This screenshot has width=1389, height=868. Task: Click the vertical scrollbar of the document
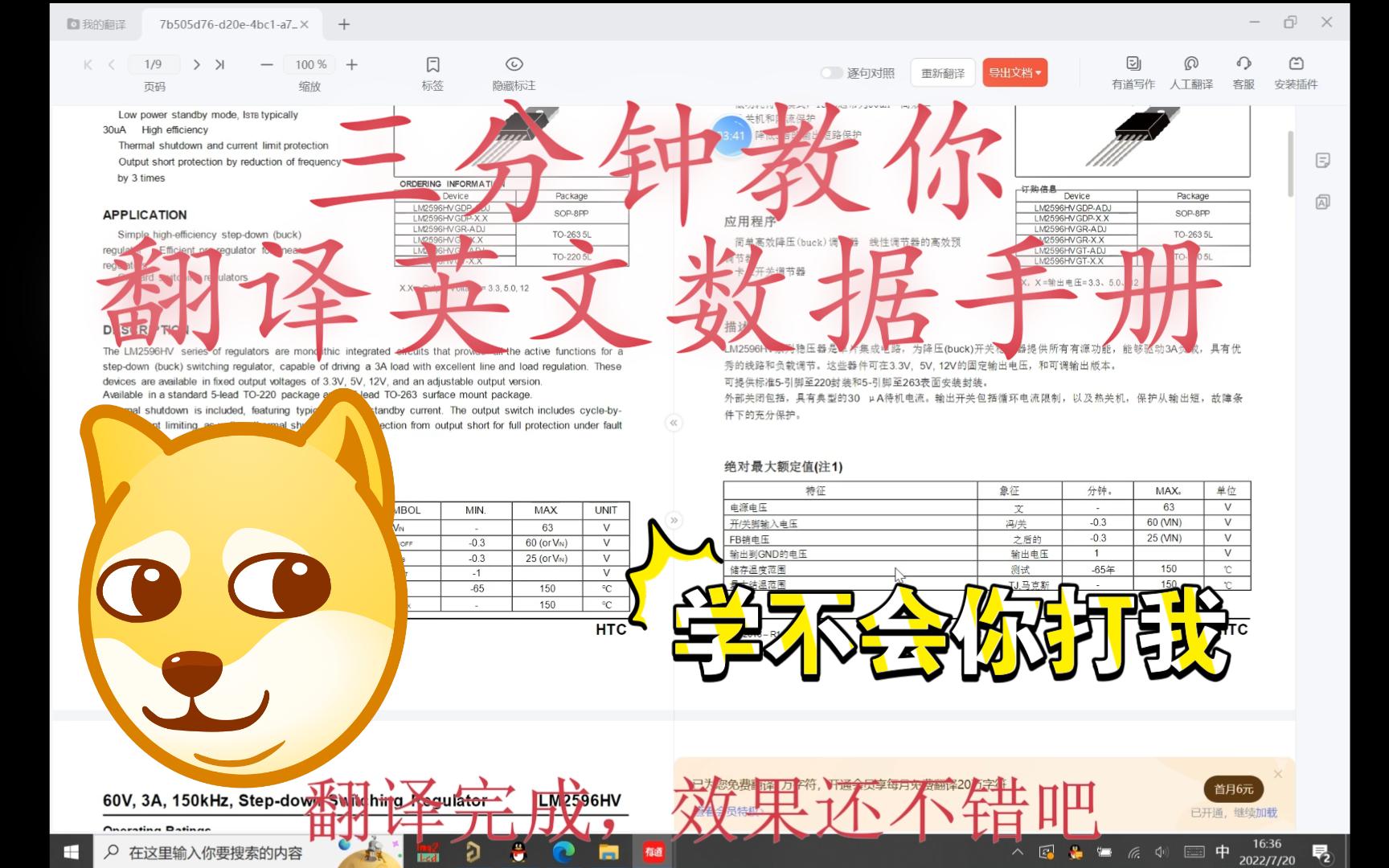[x=1291, y=165]
